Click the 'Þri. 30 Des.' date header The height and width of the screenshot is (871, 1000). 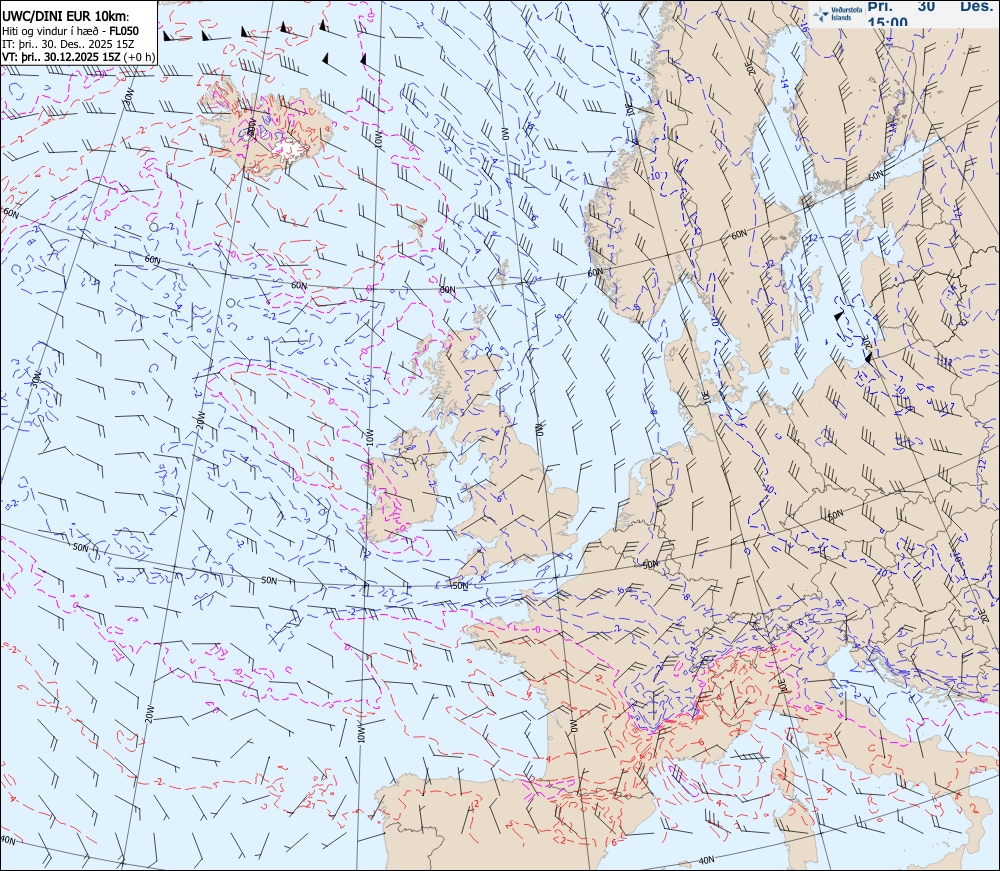click(930, 6)
